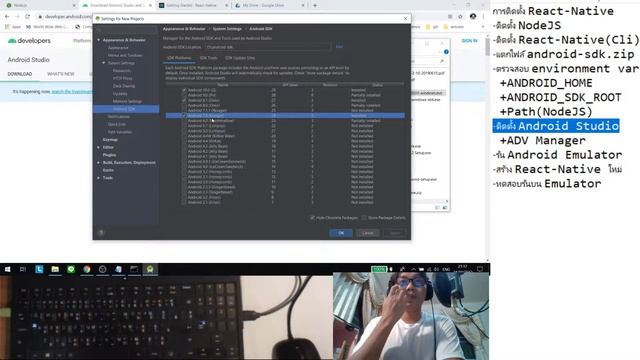Reload the Chrome page

click(x=27, y=16)
